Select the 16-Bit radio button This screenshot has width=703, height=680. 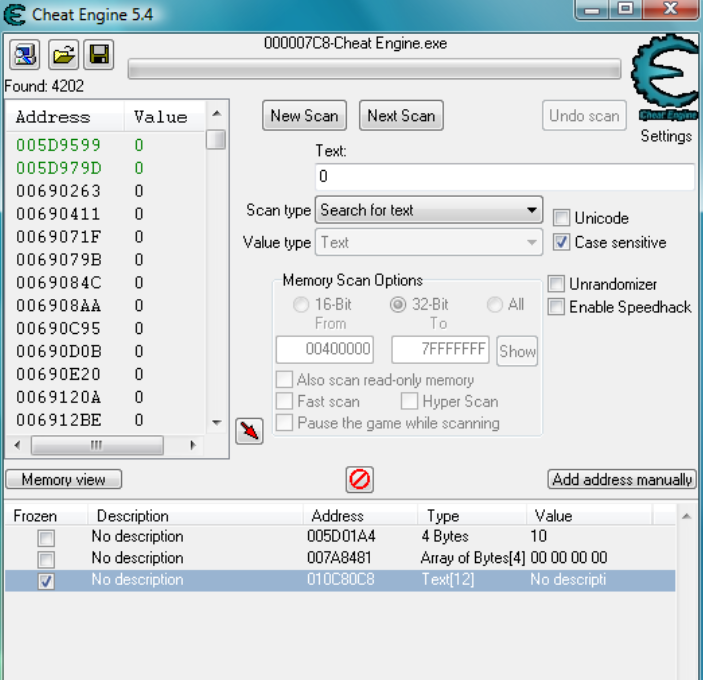301,304
